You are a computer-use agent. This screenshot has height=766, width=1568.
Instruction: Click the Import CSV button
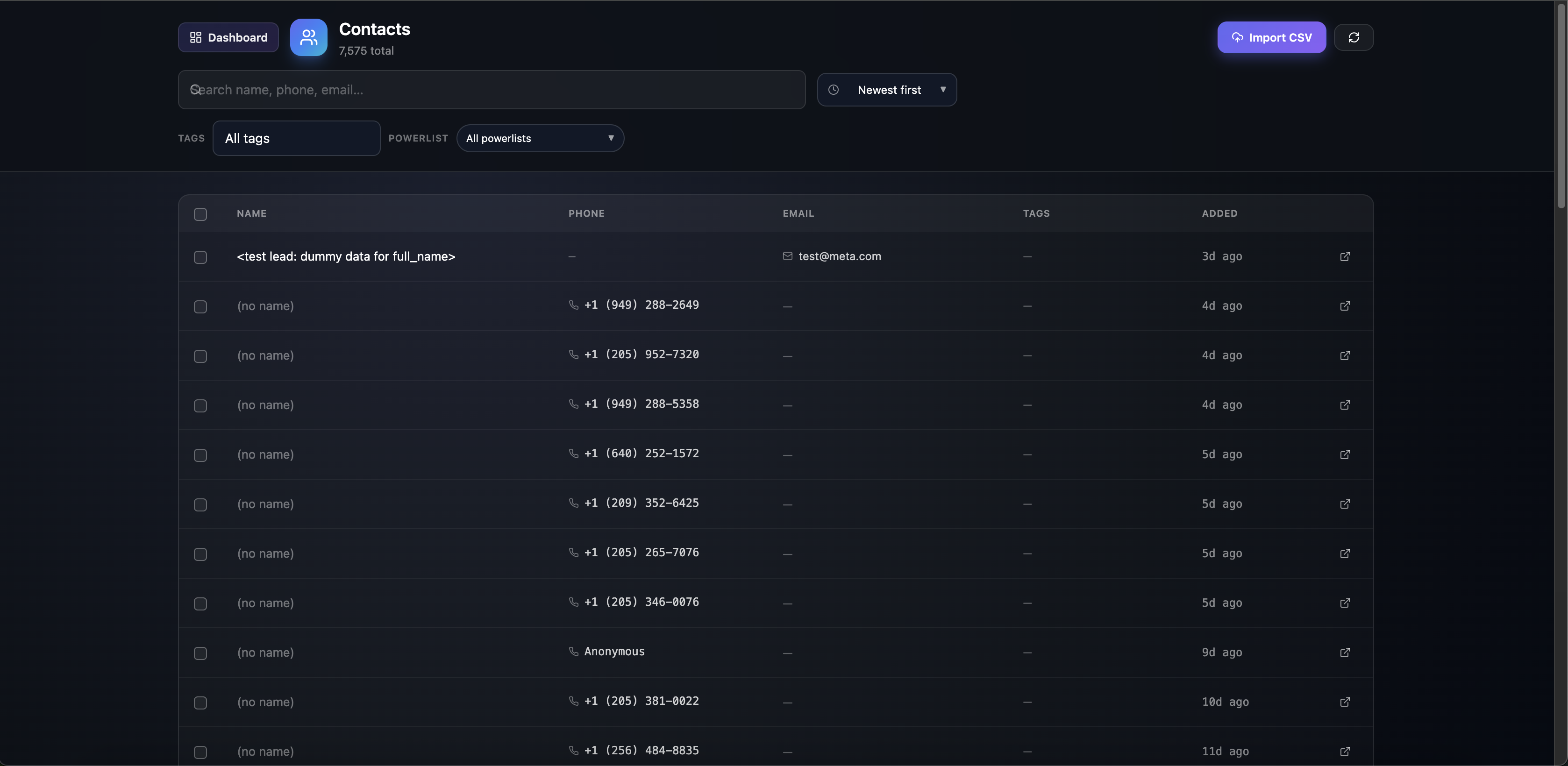pyautogui.click(x=1272, y=38)
